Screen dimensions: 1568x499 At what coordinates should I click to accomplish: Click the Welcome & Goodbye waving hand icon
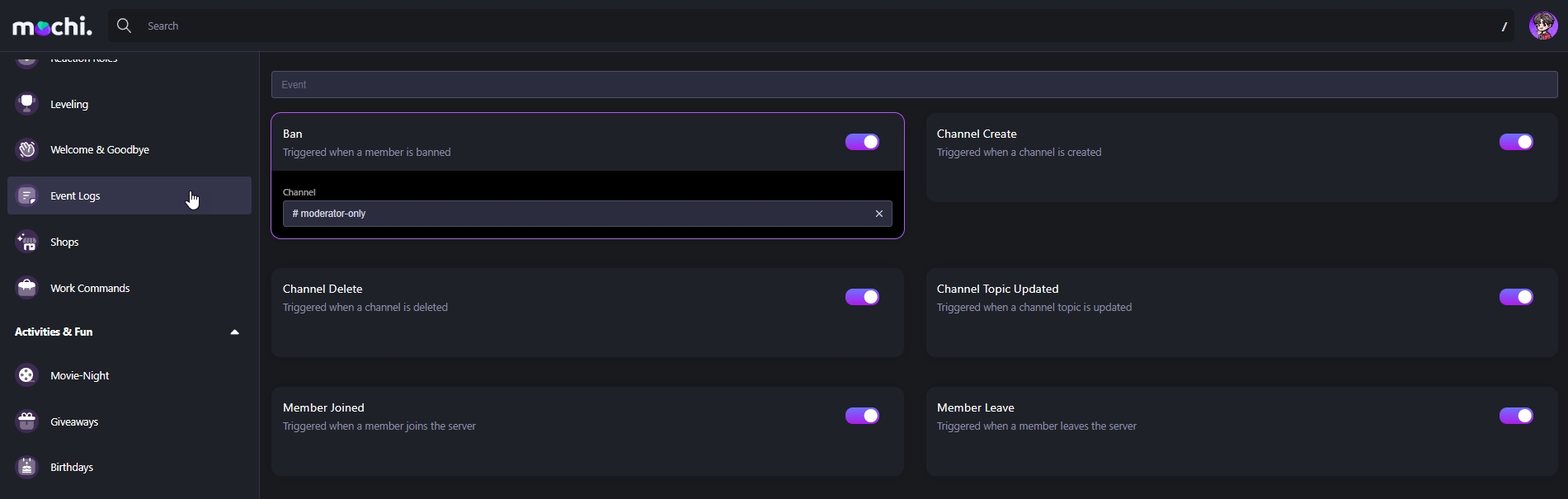[27, 149]
